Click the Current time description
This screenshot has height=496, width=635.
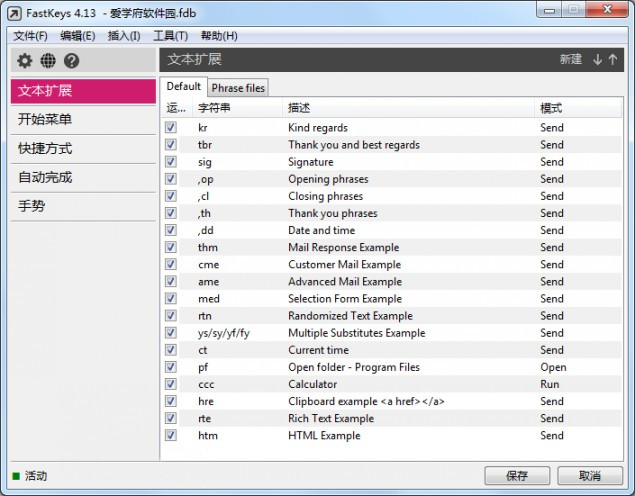tap(318, 350)
